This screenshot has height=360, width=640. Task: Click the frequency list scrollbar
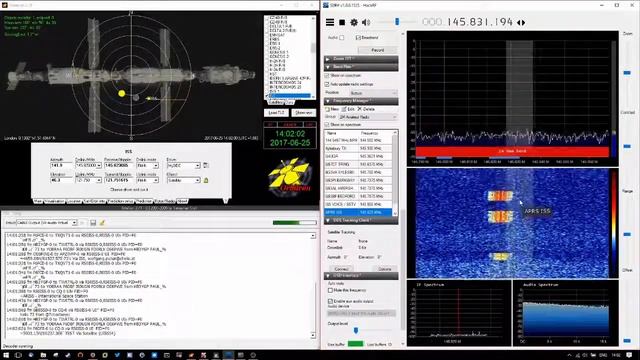[395, 173]
